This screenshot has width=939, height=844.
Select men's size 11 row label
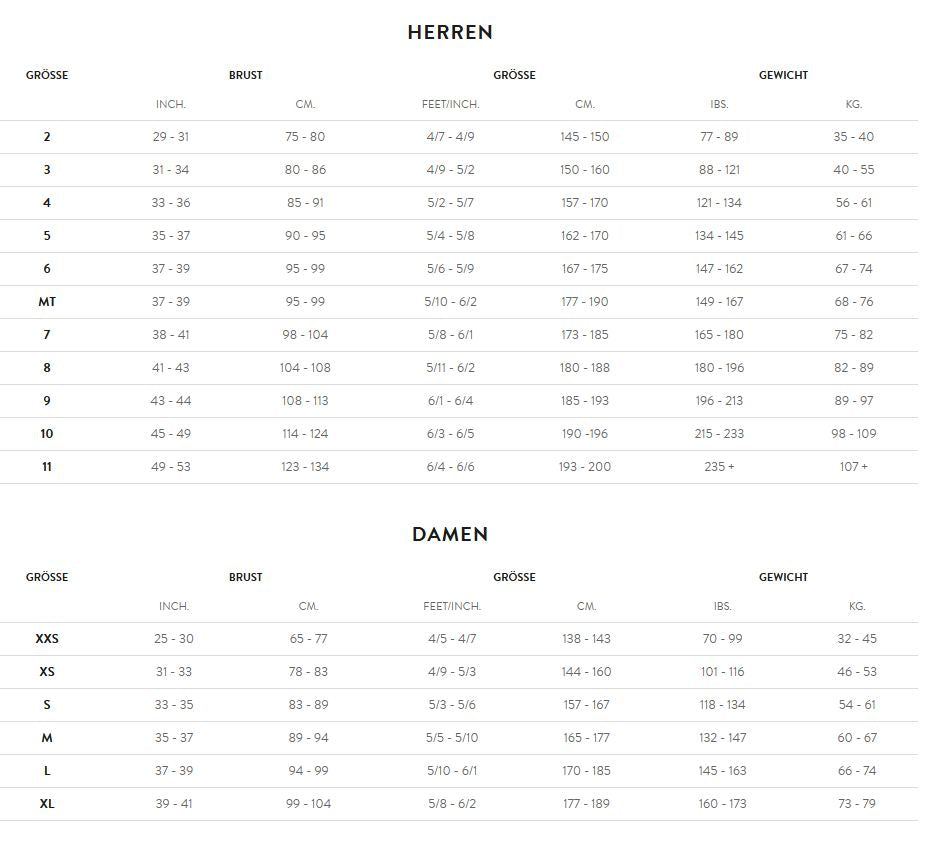click(47, 467)
